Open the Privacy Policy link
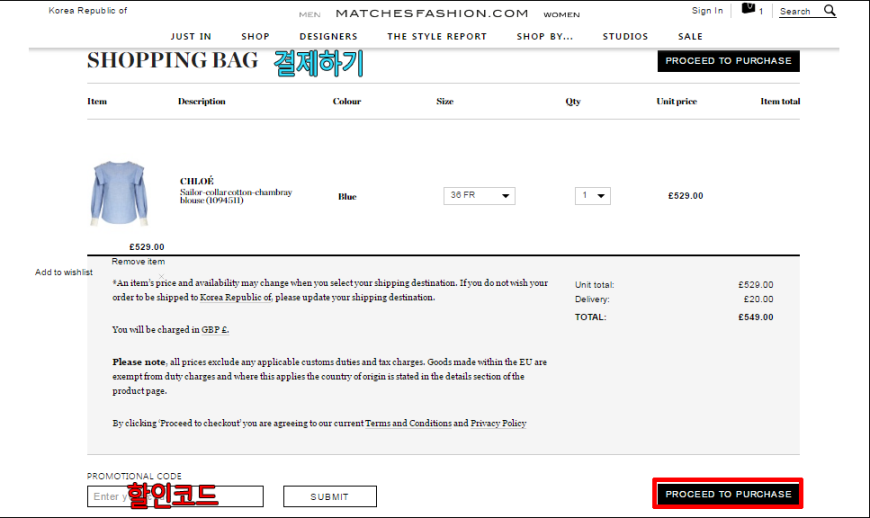Viewport: 870px width, 518px height. 498,423
